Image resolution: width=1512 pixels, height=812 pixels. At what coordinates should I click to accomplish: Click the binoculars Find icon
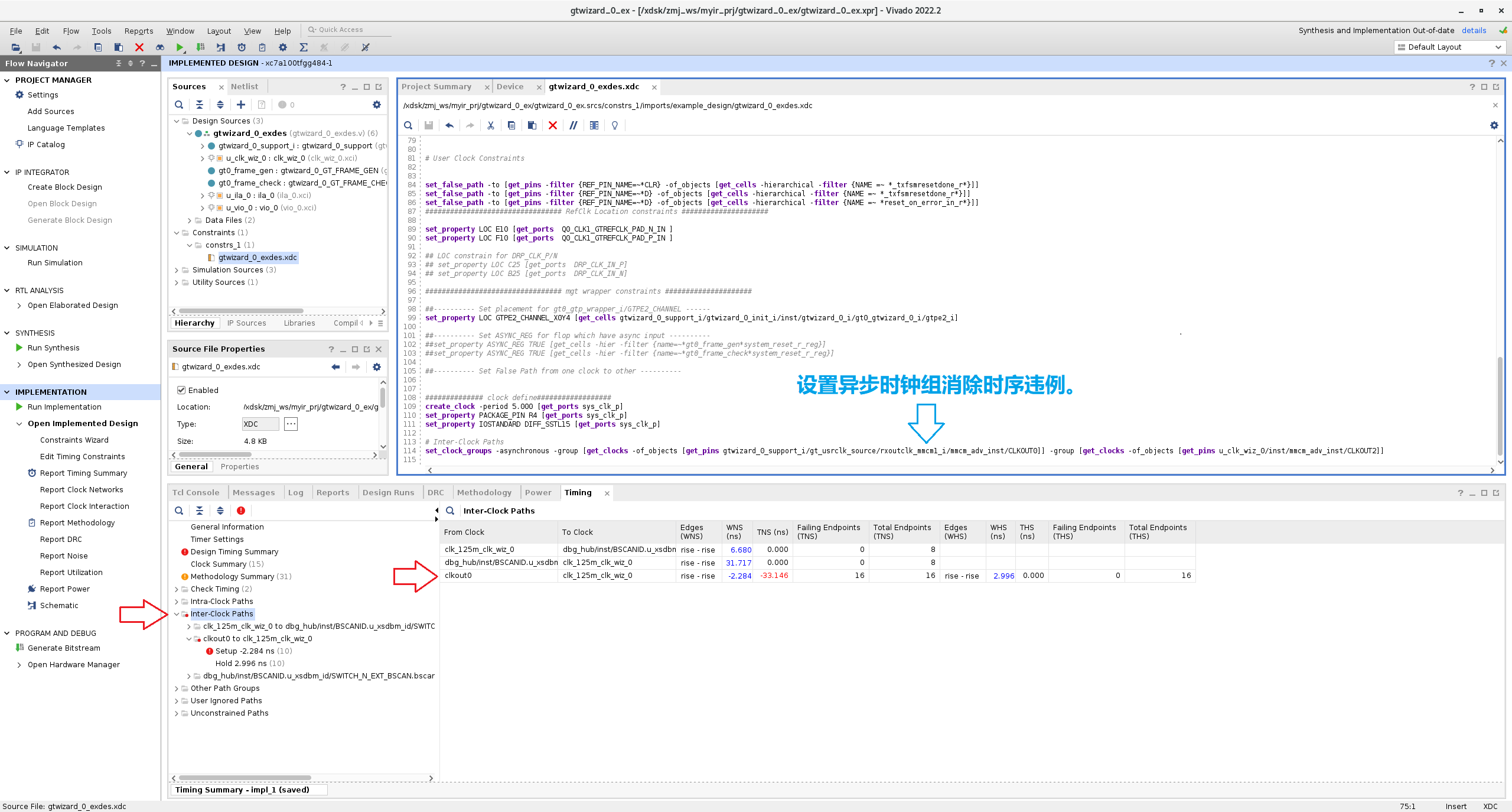[x=159, y=47]
